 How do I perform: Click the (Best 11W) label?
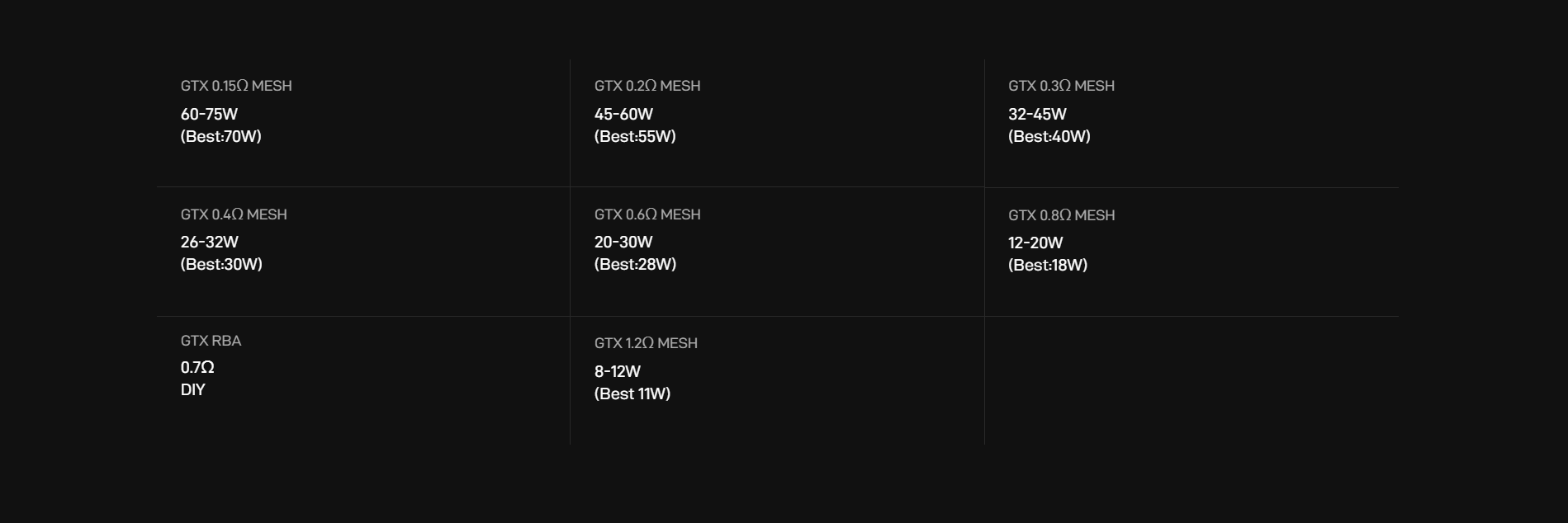[x=632, y=394]
